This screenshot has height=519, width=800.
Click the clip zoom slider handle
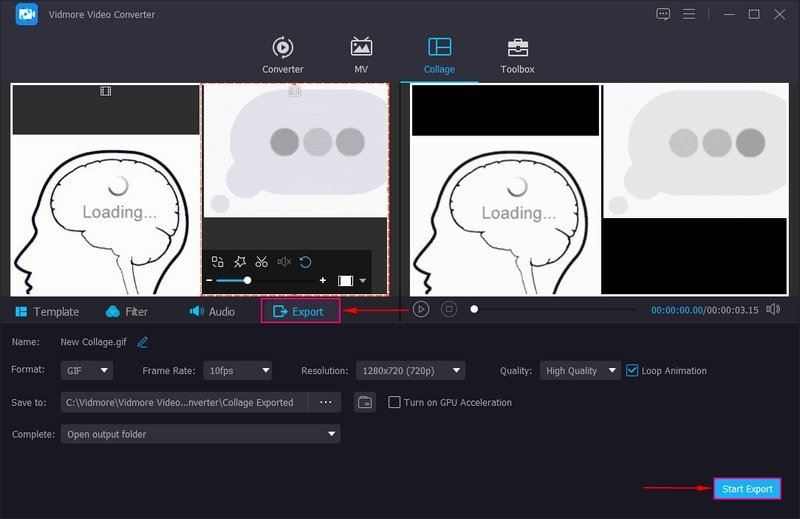[247, 281]
